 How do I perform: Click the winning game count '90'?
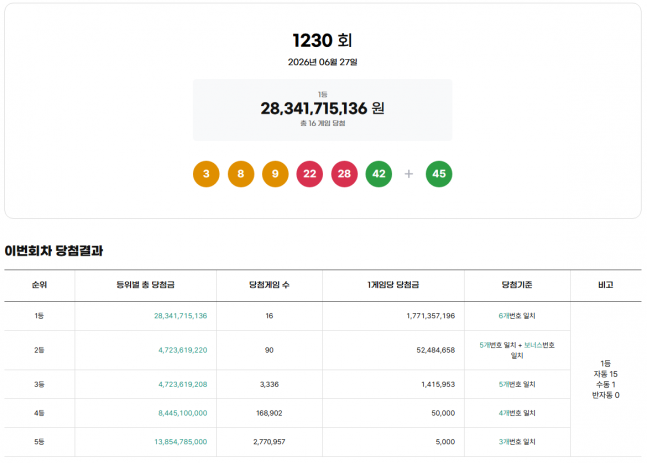269,350
